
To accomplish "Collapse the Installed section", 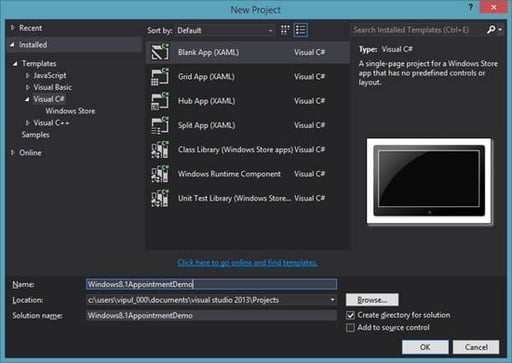I will click(13, 45).
